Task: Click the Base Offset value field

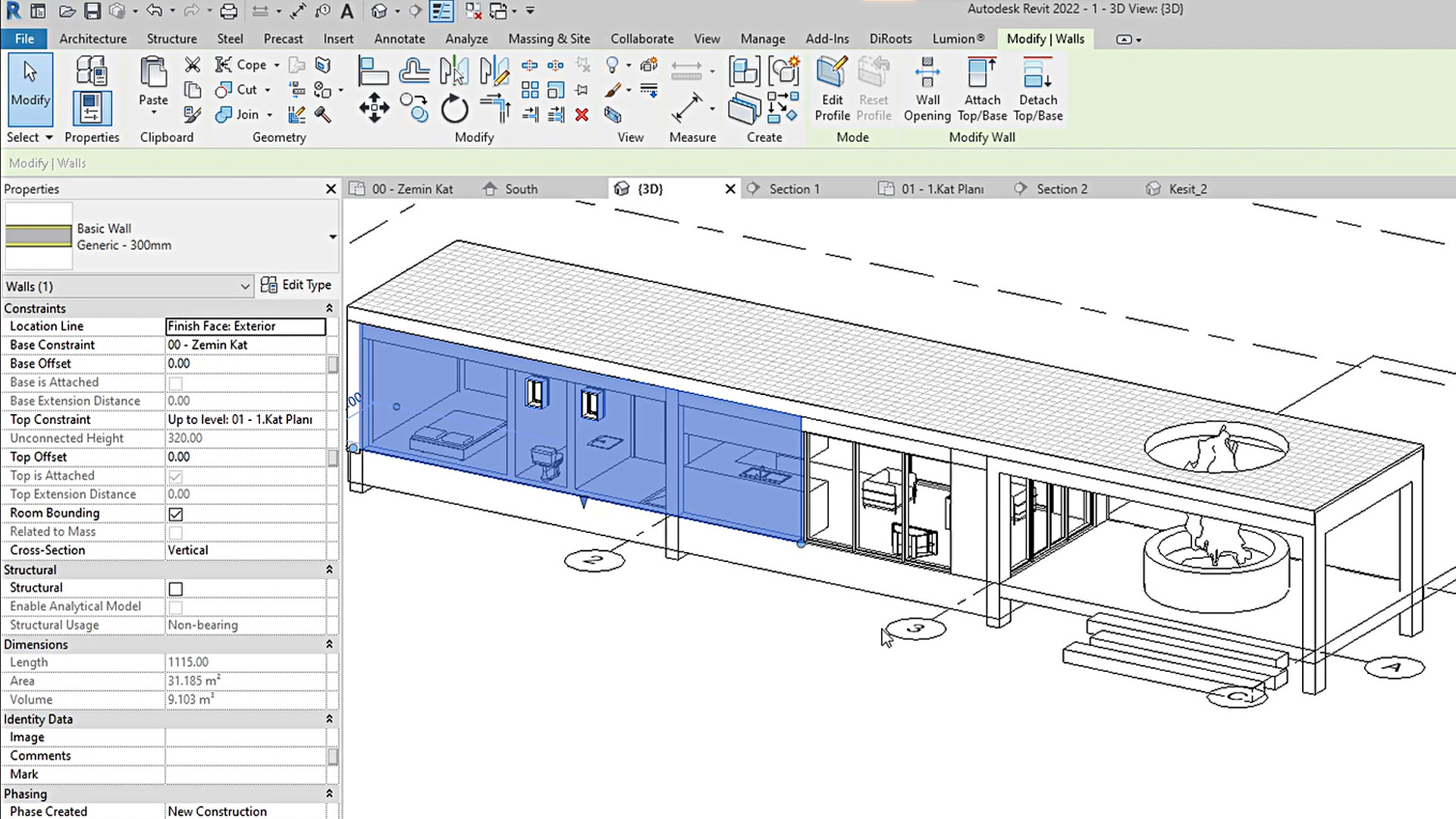Action: coord(246,363)
